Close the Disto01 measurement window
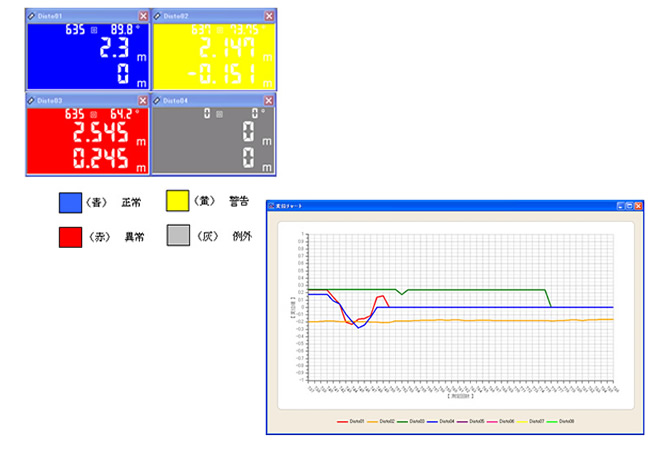 pos(143,16)
